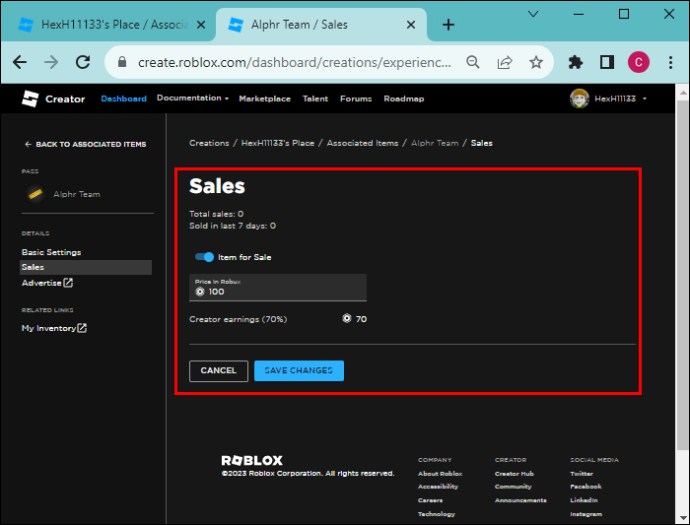Viewport: 690px width, 525px height.
Task: Open Roadmap in the top nav
Action: point(404,99)
